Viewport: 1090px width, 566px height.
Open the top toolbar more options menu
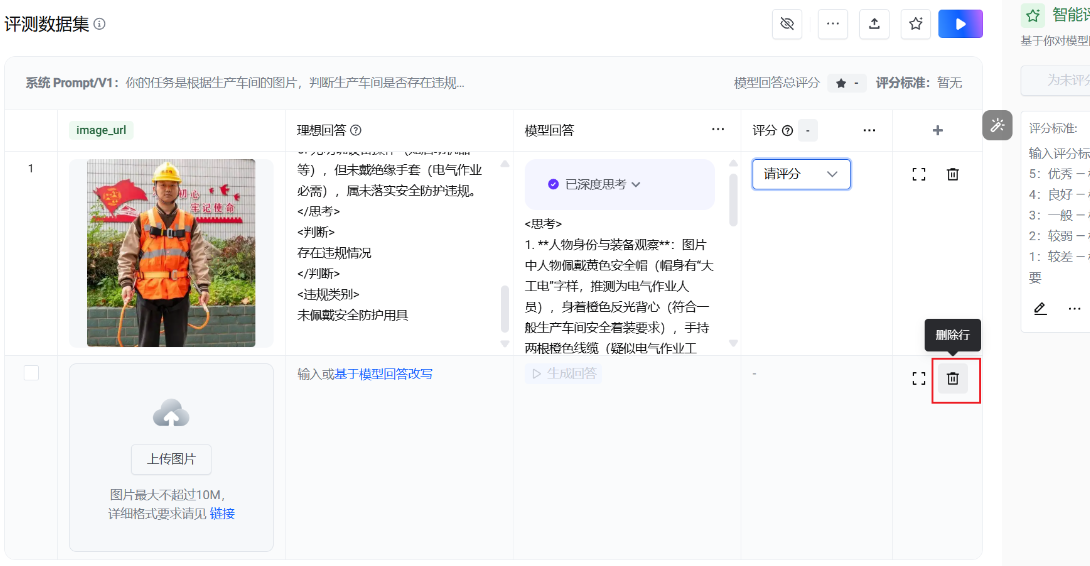tap(832, 24)
